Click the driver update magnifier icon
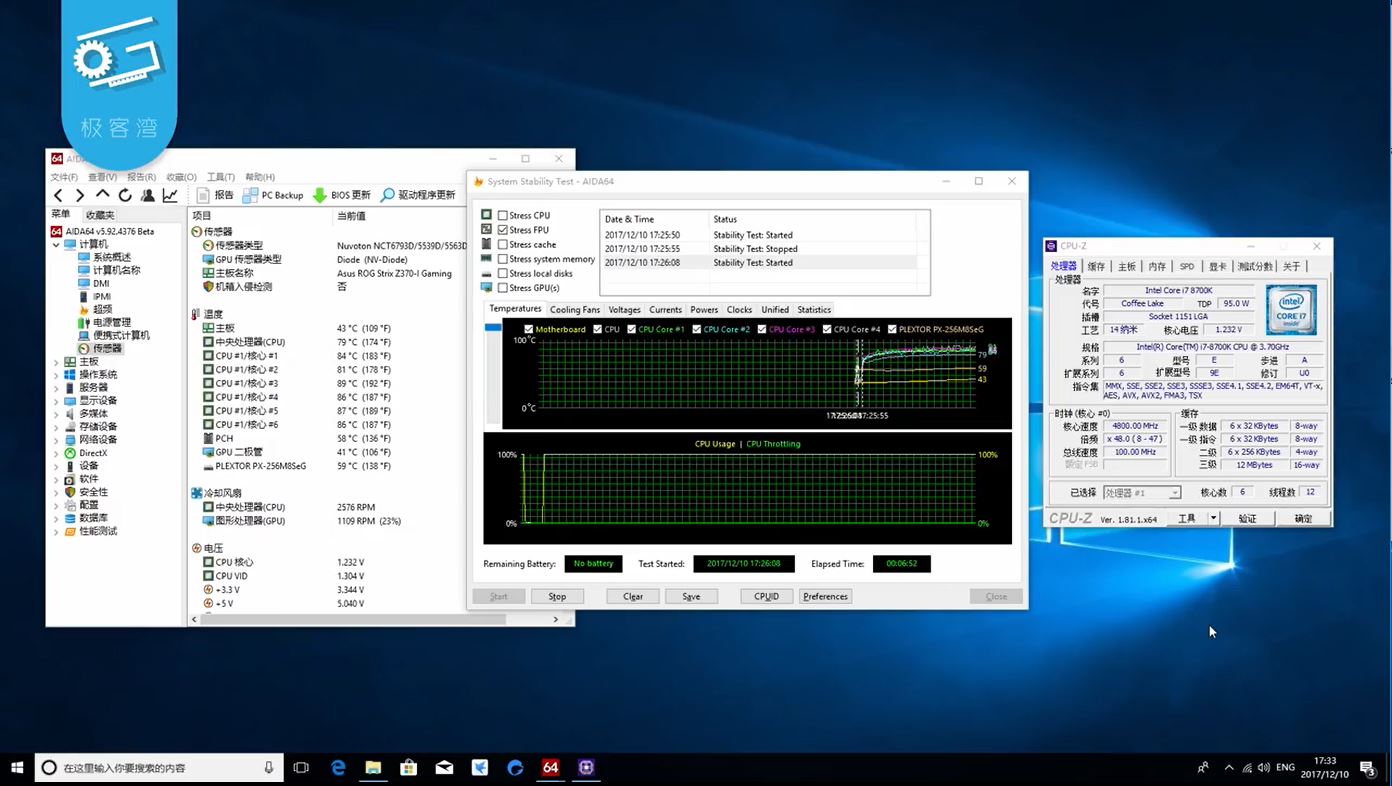The width and height of the screenshot is (1392, 786). (x=387, y=195)
